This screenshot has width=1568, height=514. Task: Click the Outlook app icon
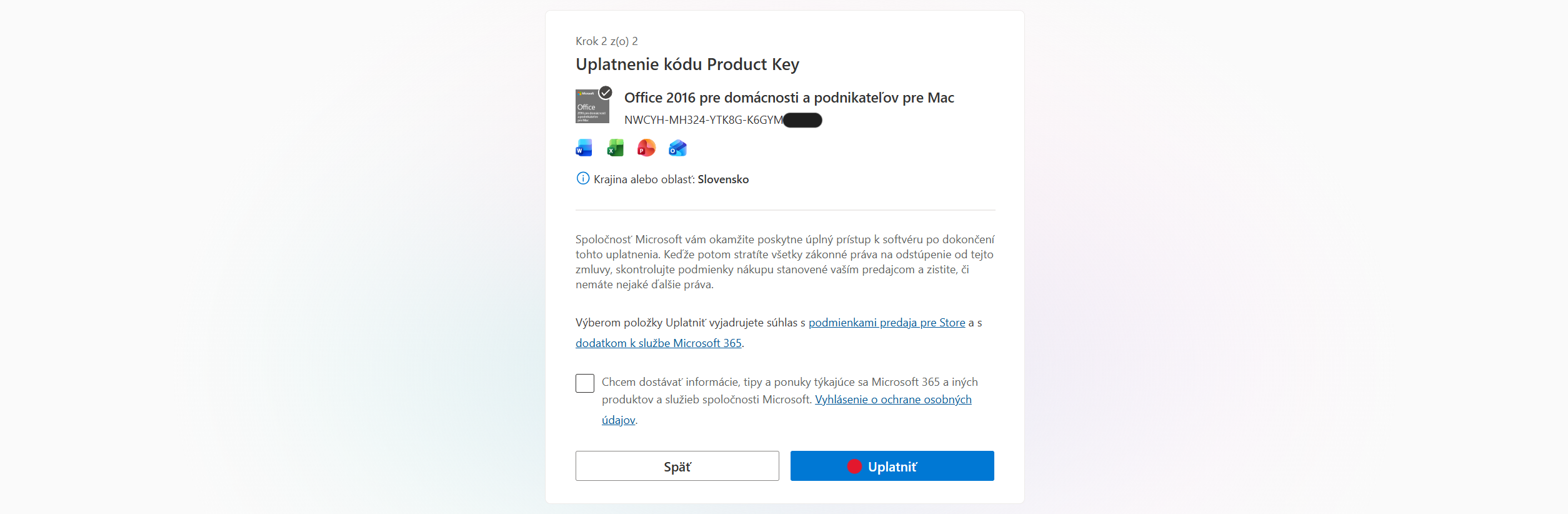[677, 148]
